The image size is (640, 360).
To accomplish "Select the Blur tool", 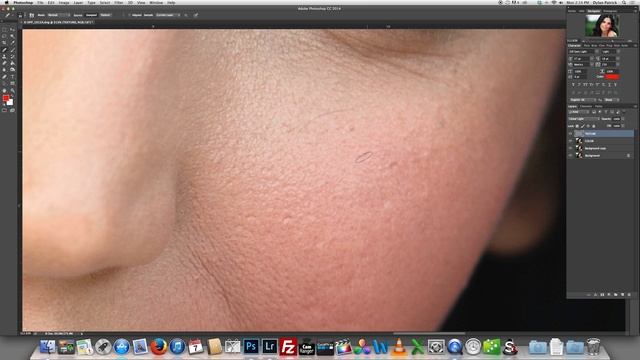I will coord(4,70).
